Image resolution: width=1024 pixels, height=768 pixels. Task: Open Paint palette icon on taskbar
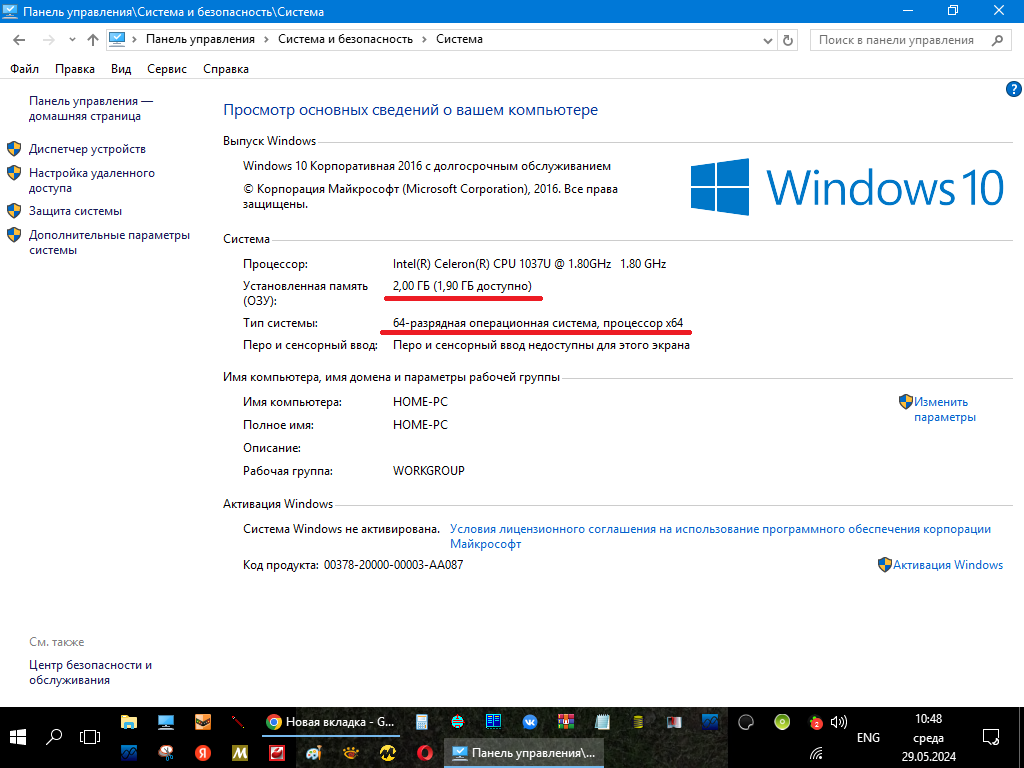[314, 752]
